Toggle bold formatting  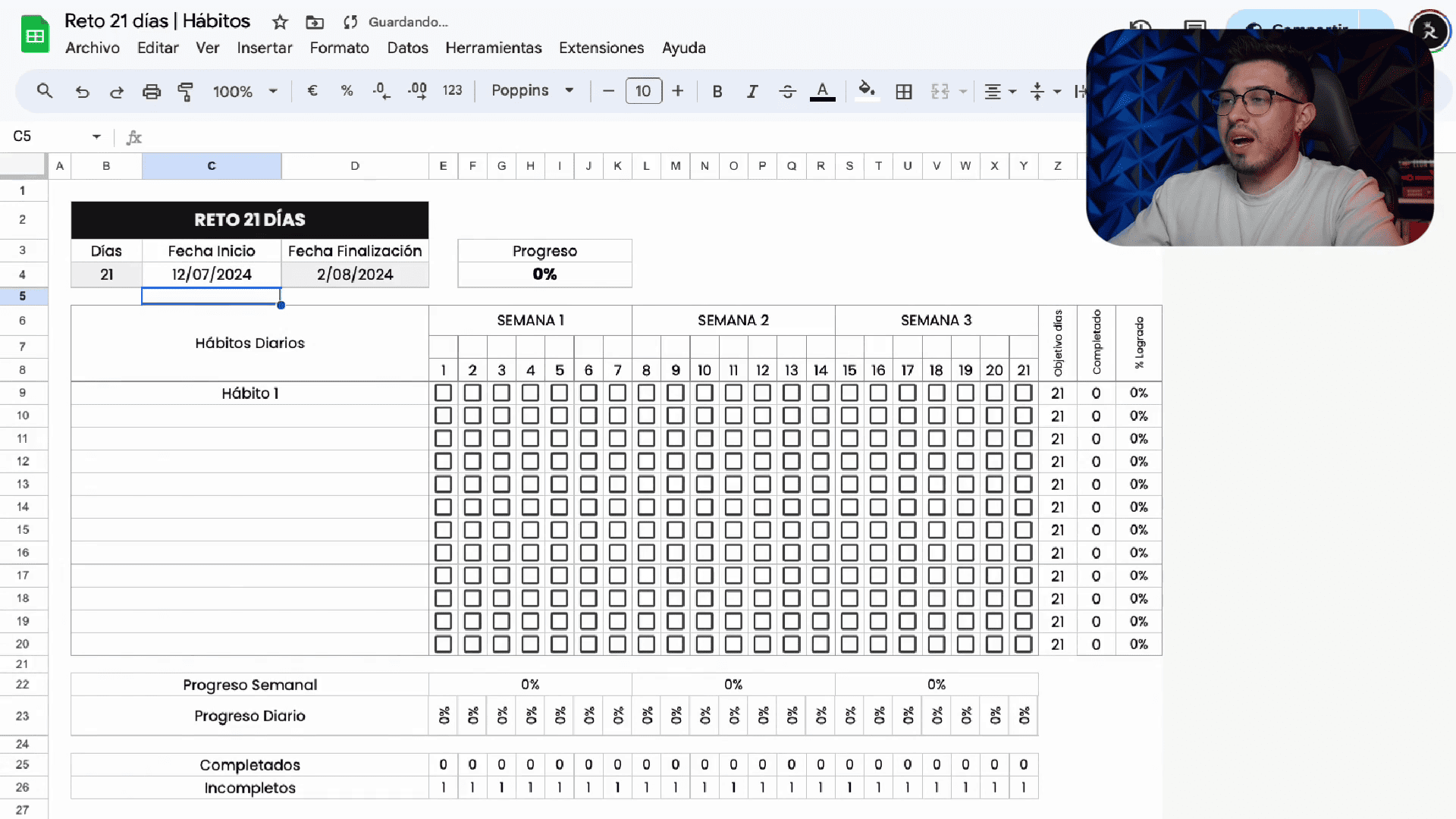click(717, 92)
